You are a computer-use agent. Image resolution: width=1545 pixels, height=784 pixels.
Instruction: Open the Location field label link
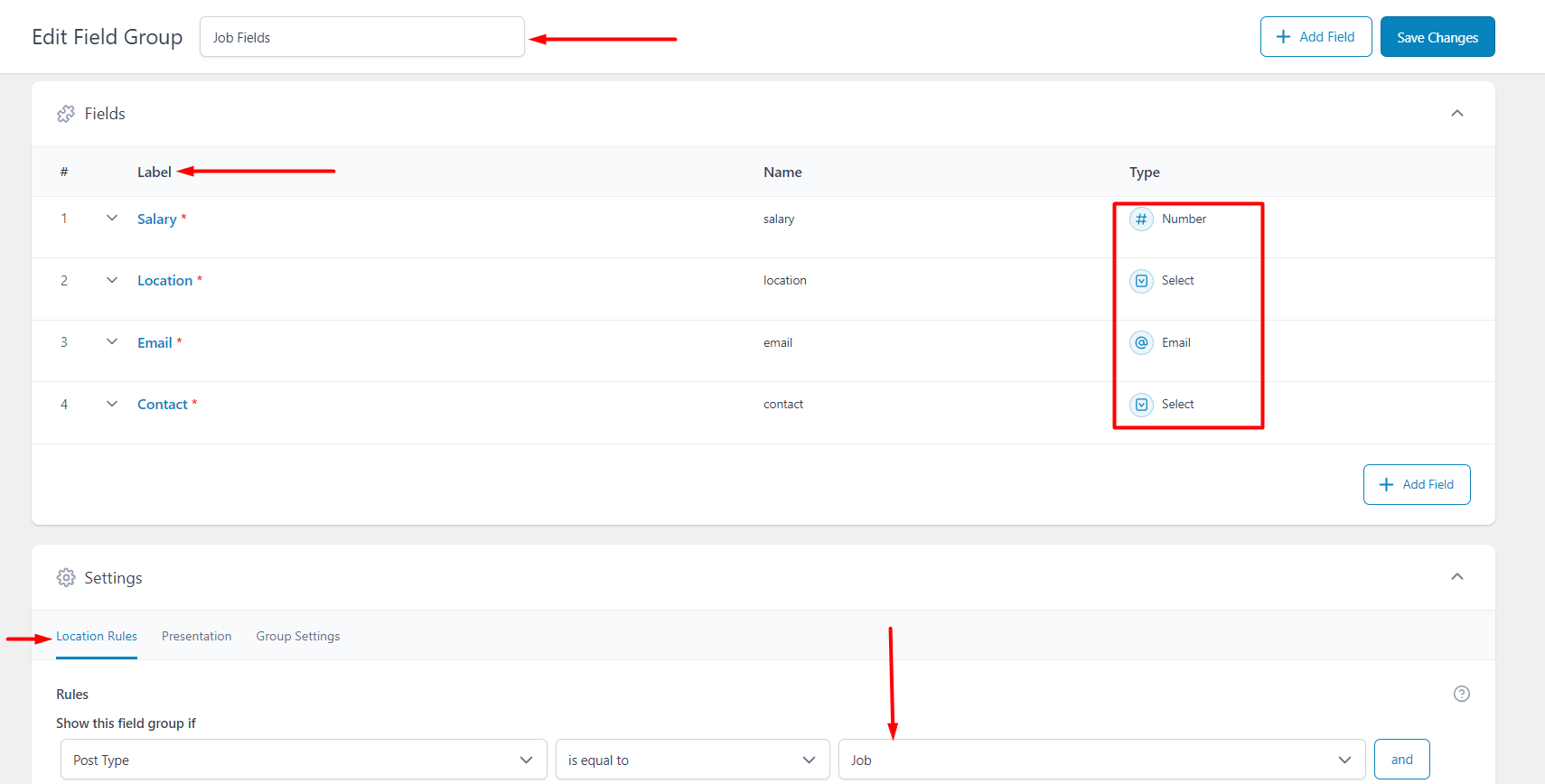pos(164,281)
